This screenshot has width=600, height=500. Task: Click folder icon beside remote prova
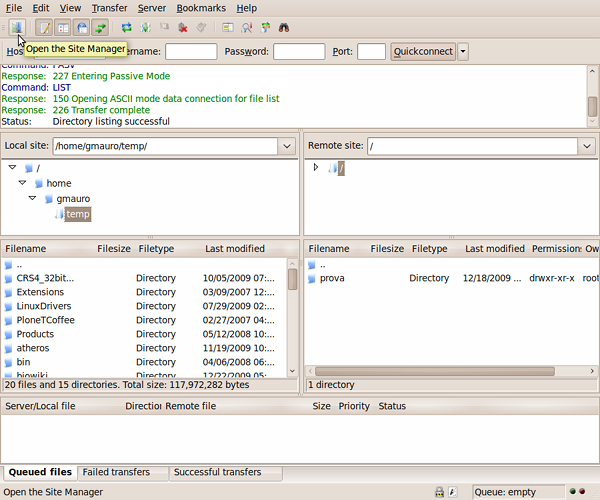click(x=312, y=278)
